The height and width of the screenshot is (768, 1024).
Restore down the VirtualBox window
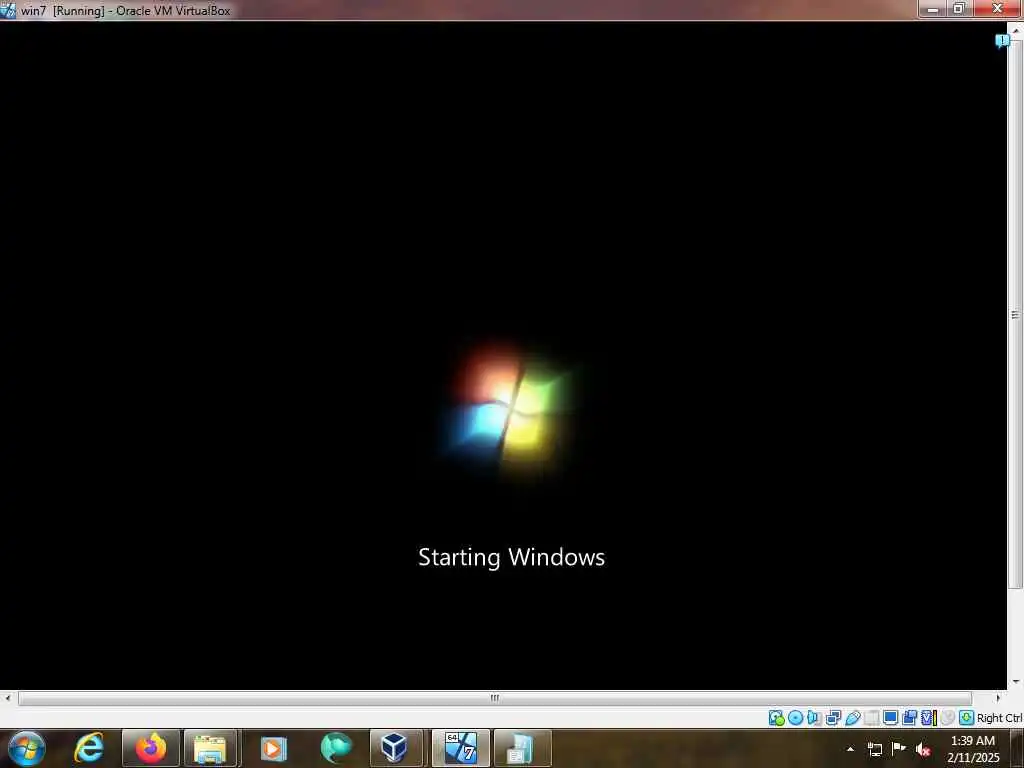pos(959,8)
